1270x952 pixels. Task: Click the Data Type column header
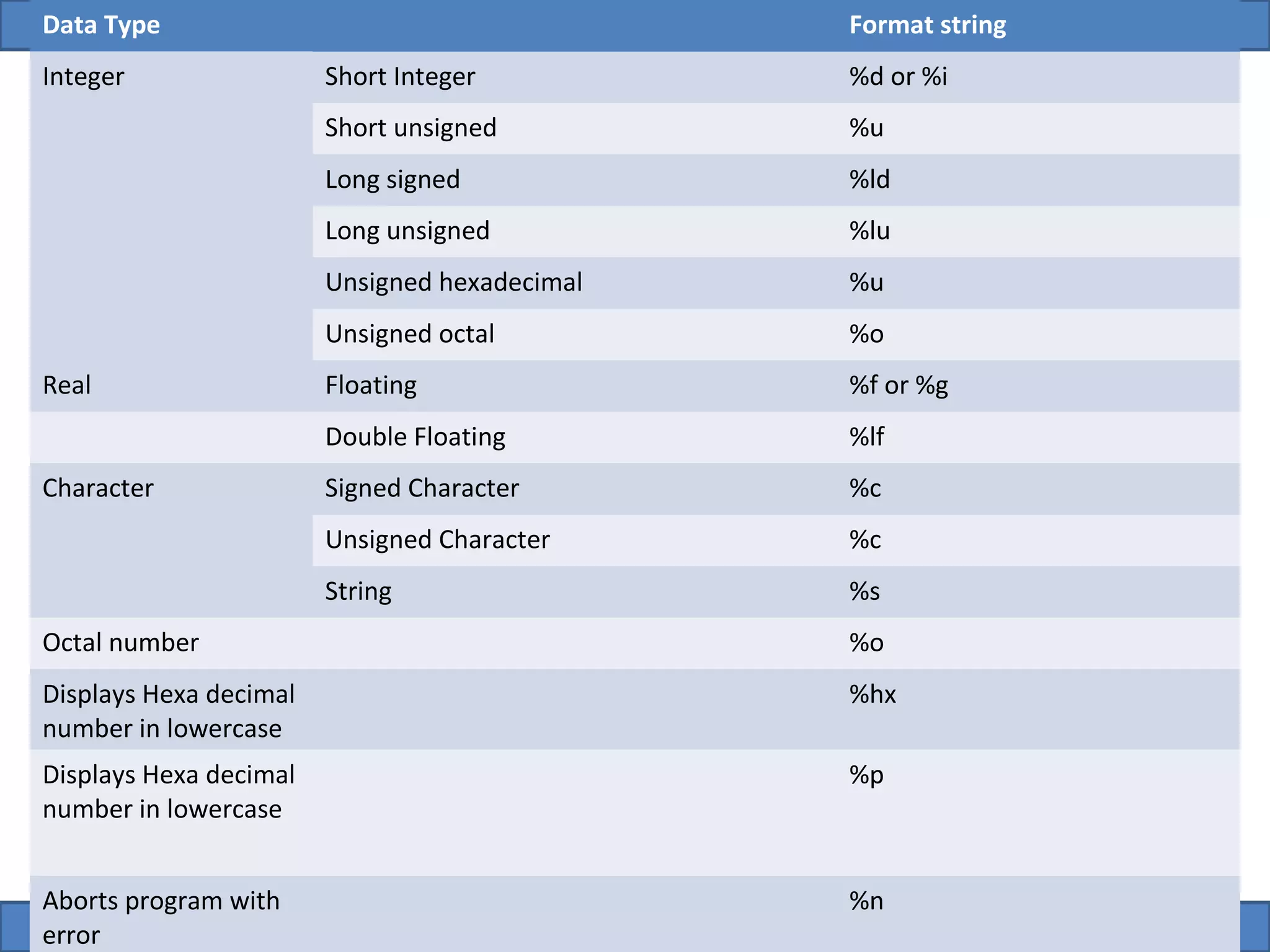101,25
